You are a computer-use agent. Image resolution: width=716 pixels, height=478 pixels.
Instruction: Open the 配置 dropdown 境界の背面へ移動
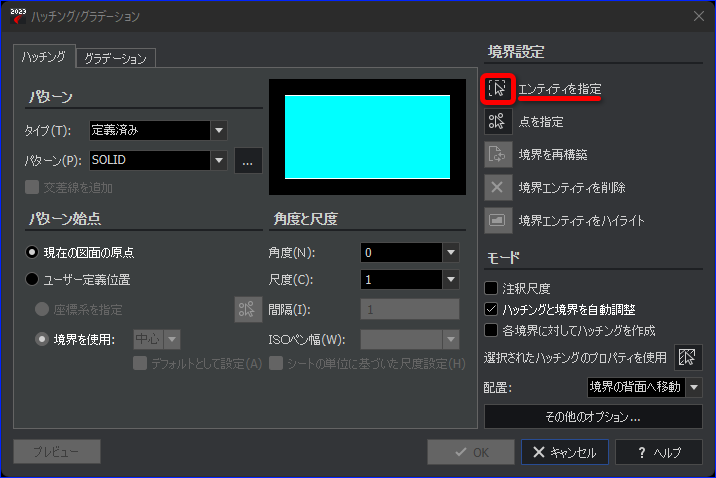click(x=644, y=388)
